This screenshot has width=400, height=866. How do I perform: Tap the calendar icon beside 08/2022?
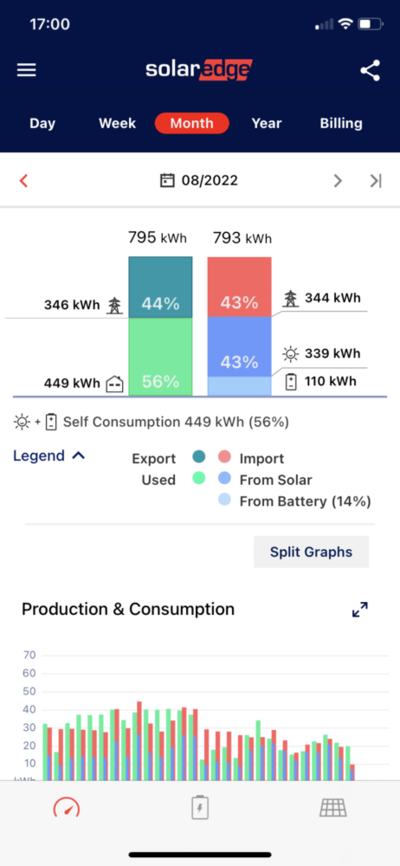pyautogui.click(x=167, y=180)
